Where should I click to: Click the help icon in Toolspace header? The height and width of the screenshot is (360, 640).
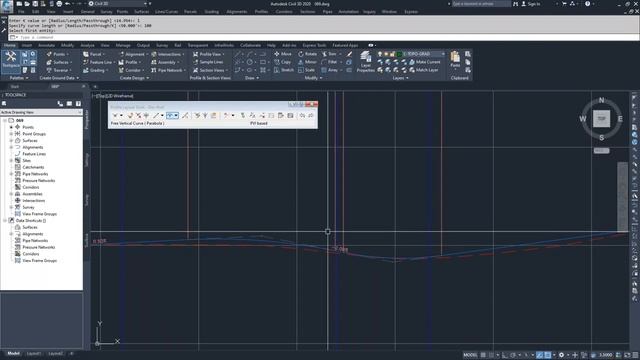pyautogui.click(x=78, y=104)
